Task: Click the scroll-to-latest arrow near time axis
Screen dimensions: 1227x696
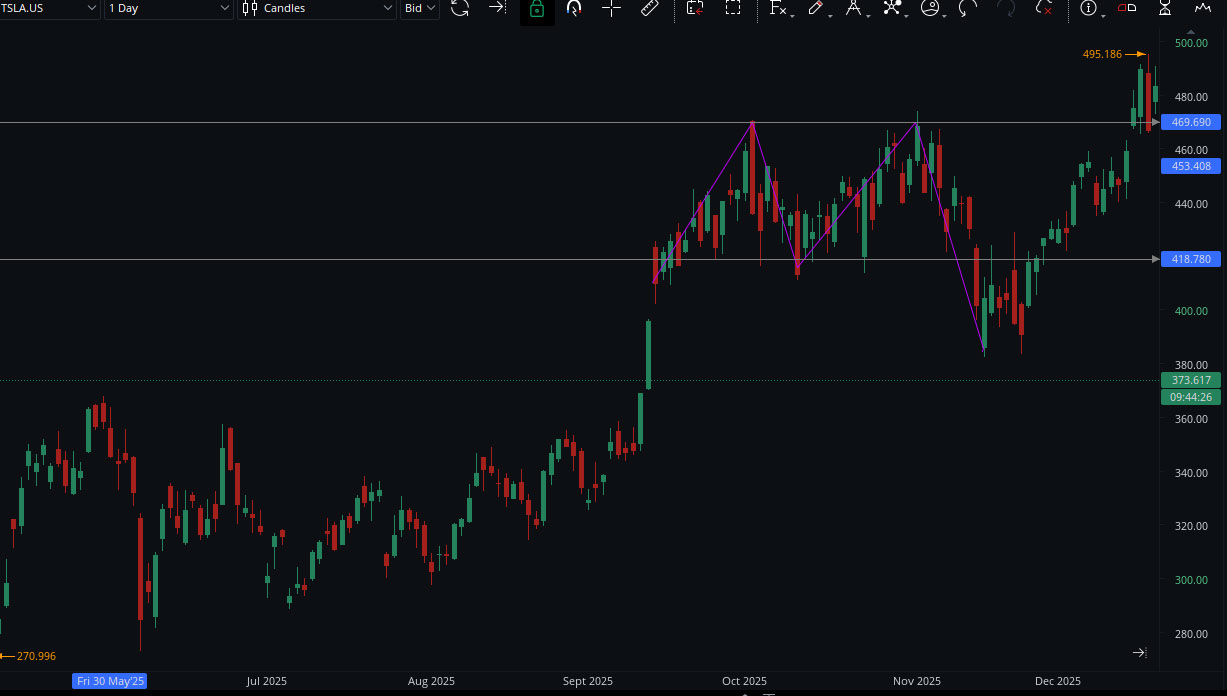Action: (1139, 652)
